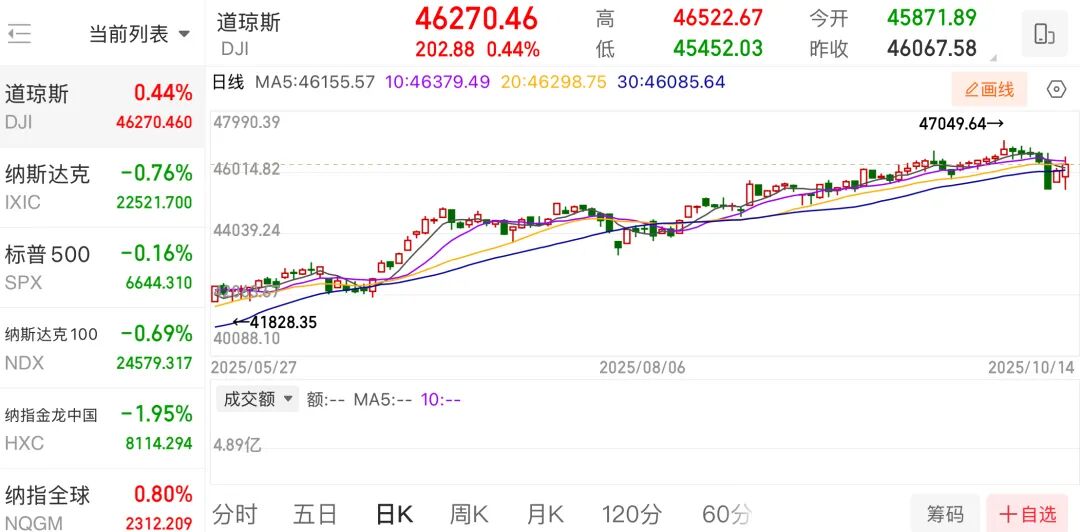The height and width of the screenshot is (532, 1080).
Task: Open chart settings hexagon icon
Action: pyautogui.click(x=1056, y=90)
